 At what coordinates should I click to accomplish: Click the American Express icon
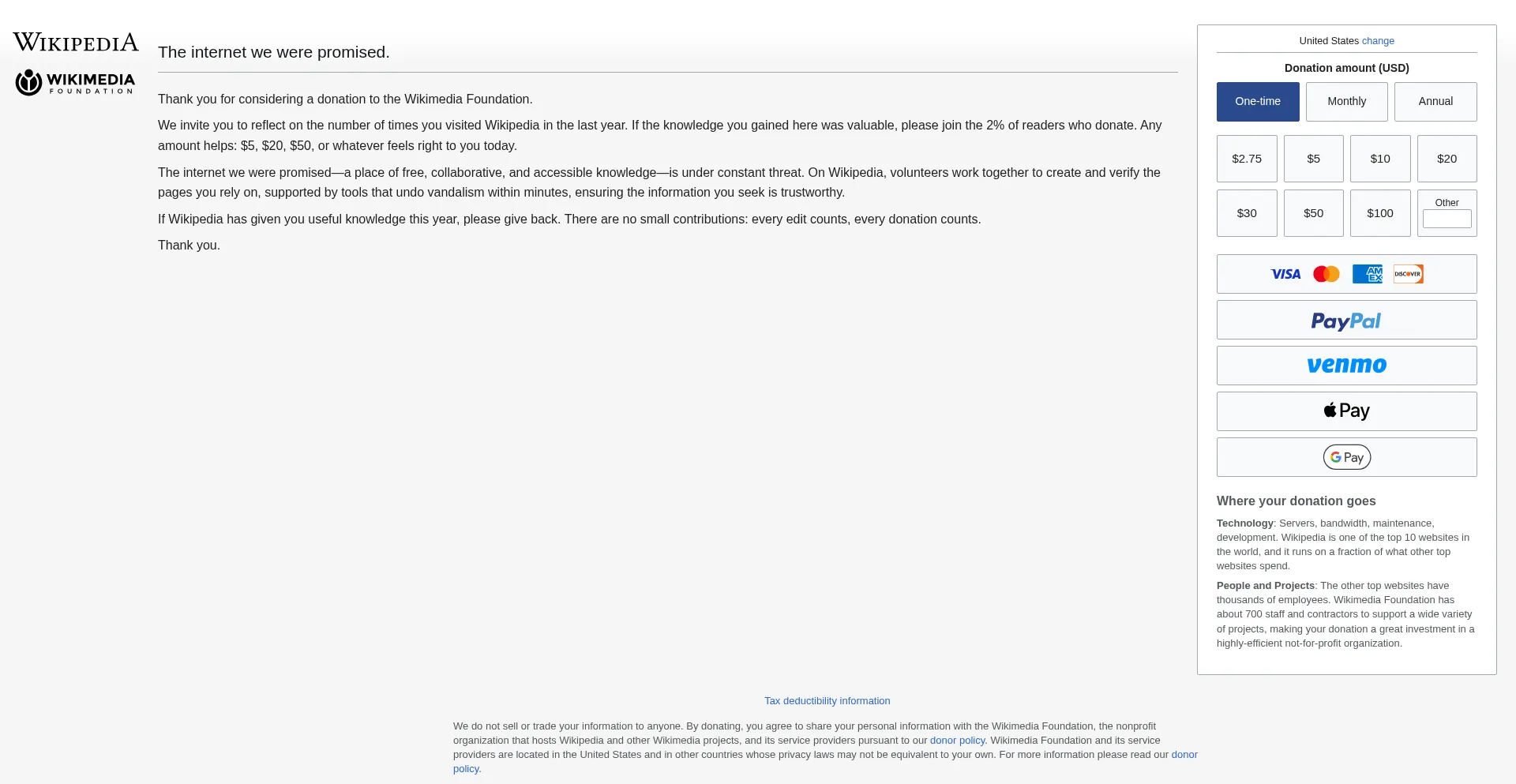coord(1368,274)
